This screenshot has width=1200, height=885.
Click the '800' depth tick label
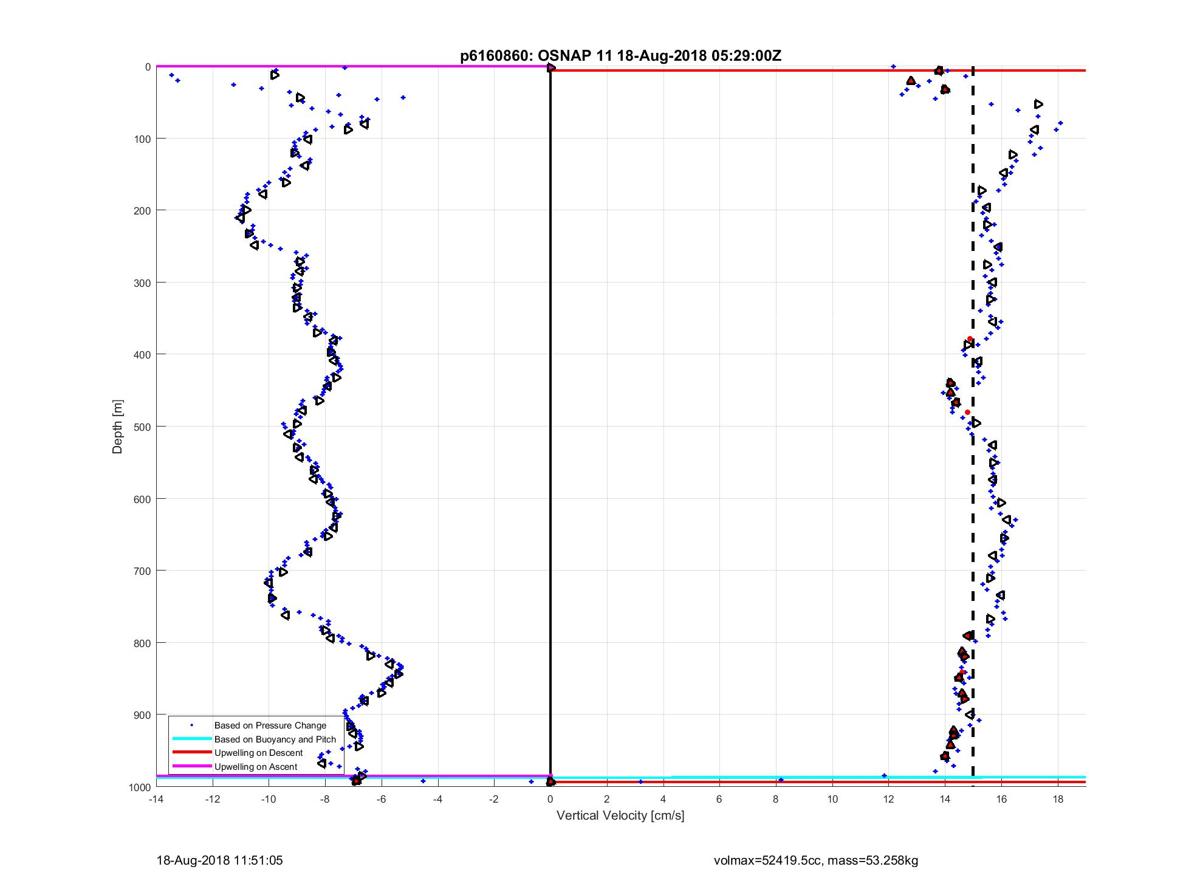141,643
